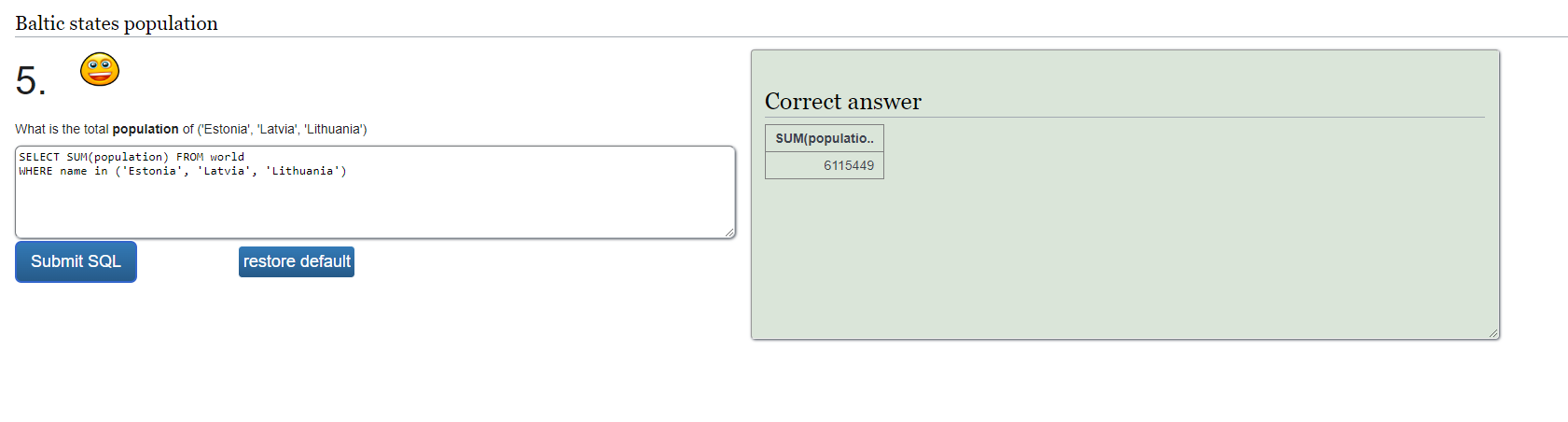Image resolution: width=1568 pixels, height=422 pixels.
Task: Select the SUM(populatio.. column header
Action: pyautogui.click(x=825, y=138)
